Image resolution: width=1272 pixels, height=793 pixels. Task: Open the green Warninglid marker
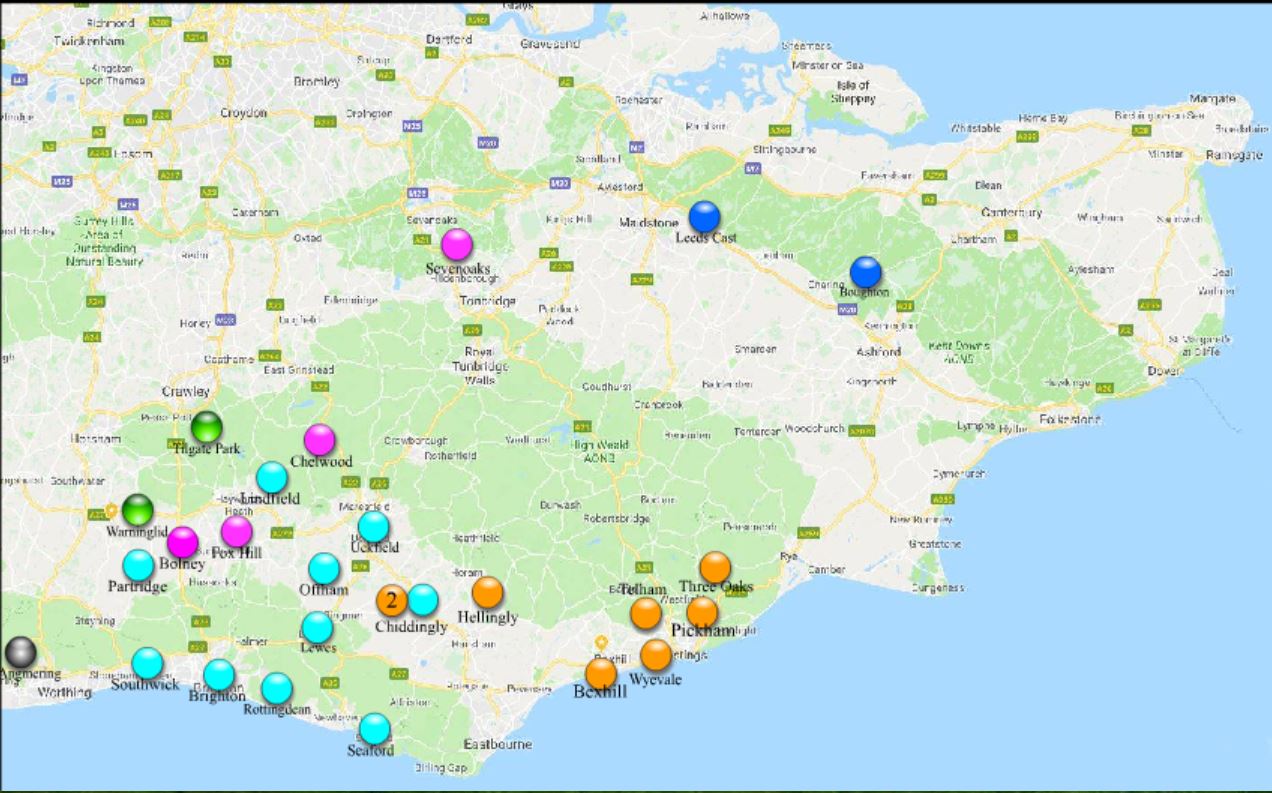click(x=138, y=510)
